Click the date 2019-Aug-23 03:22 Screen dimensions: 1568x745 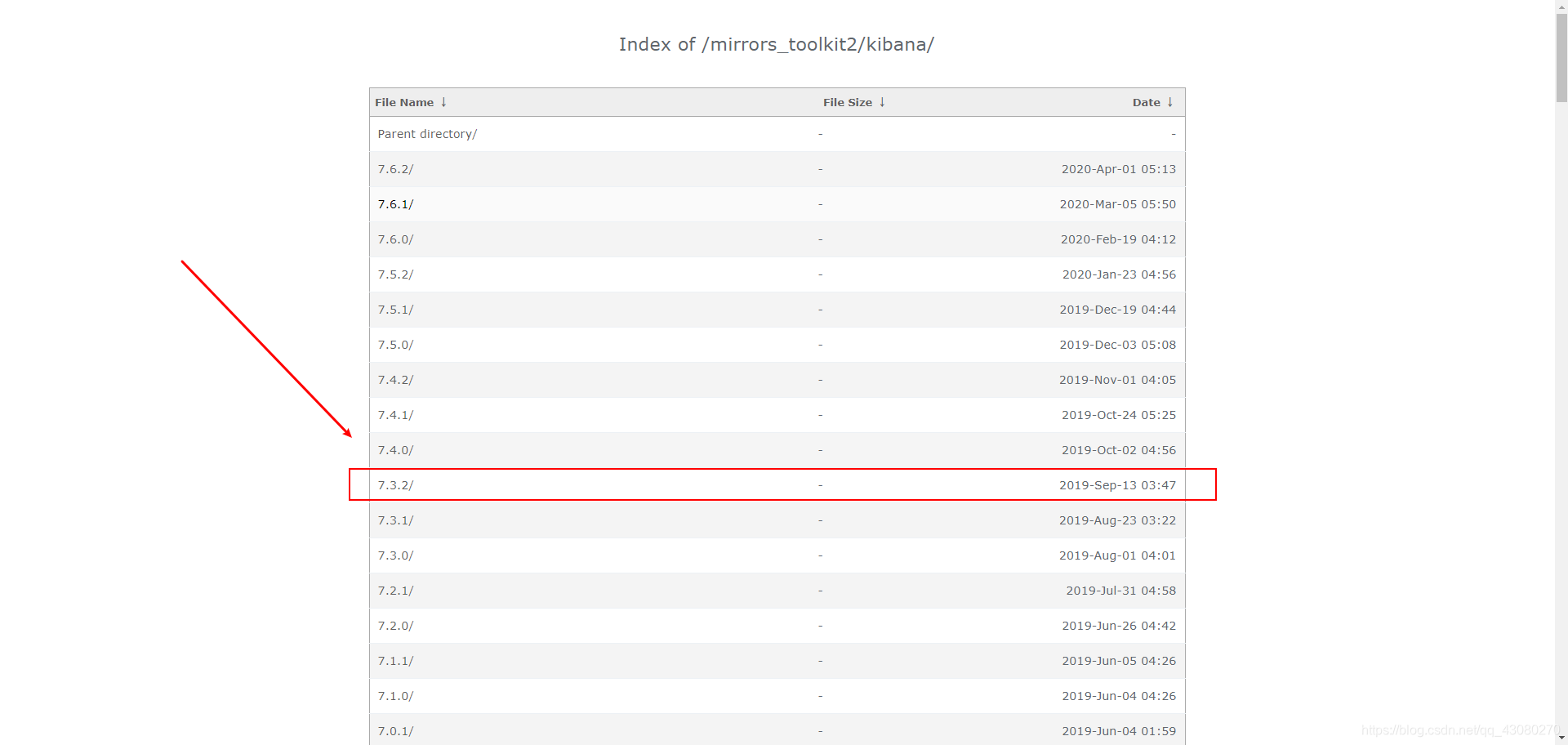click(1118, 520)
